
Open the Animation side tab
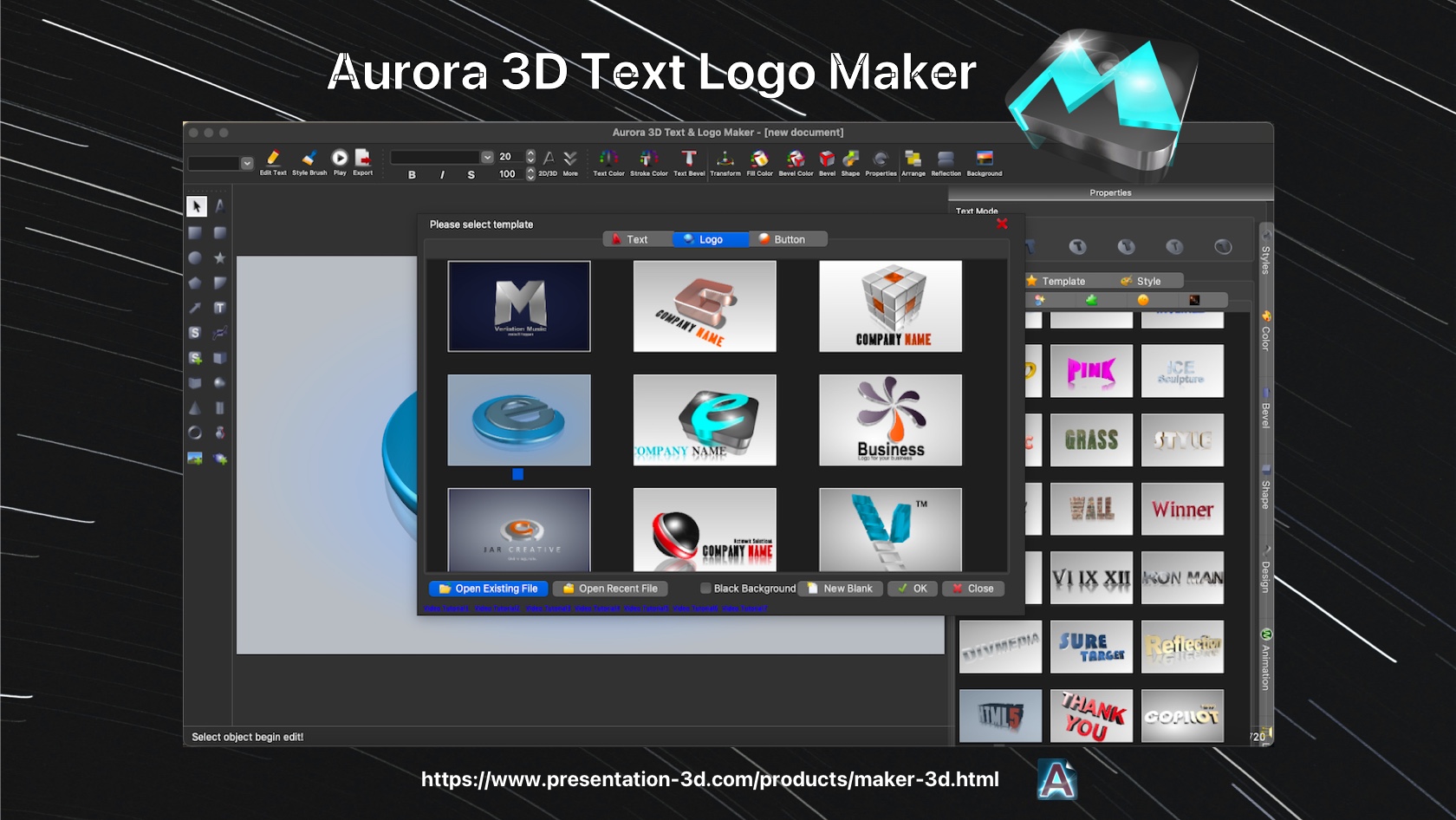1265,660
